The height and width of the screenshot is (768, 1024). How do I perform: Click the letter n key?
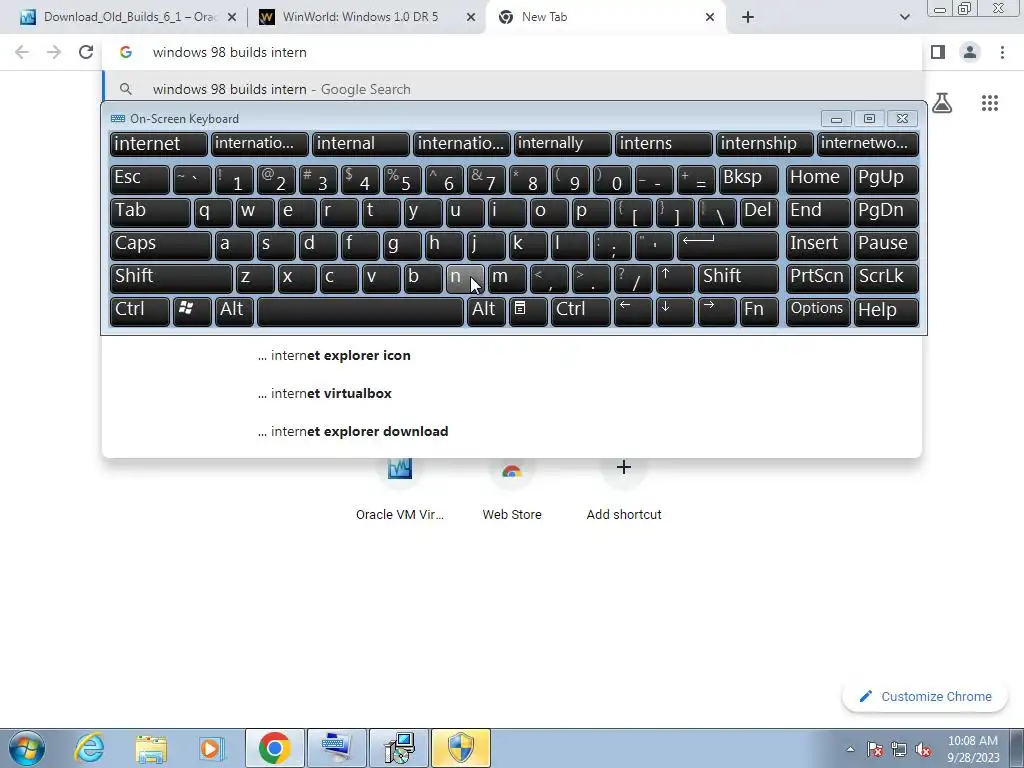tap(465, 278)
